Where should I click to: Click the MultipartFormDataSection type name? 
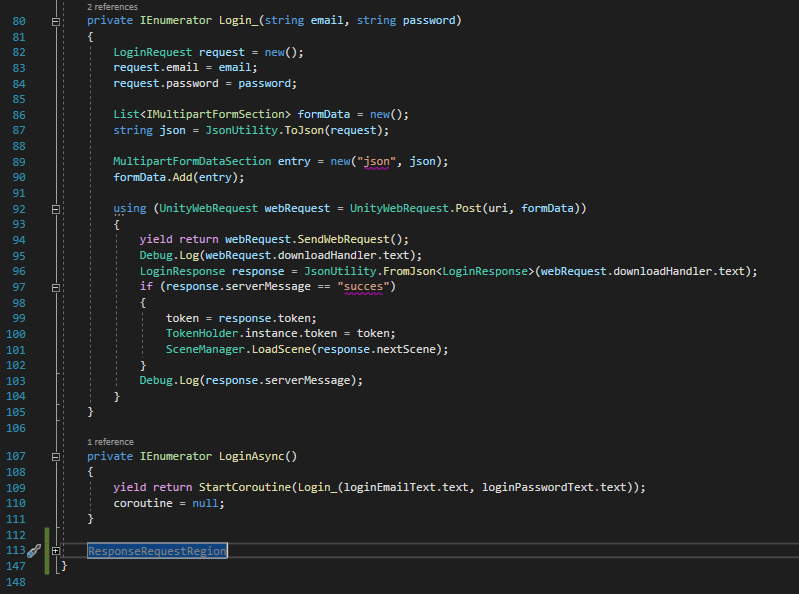(x=178, y=161)
